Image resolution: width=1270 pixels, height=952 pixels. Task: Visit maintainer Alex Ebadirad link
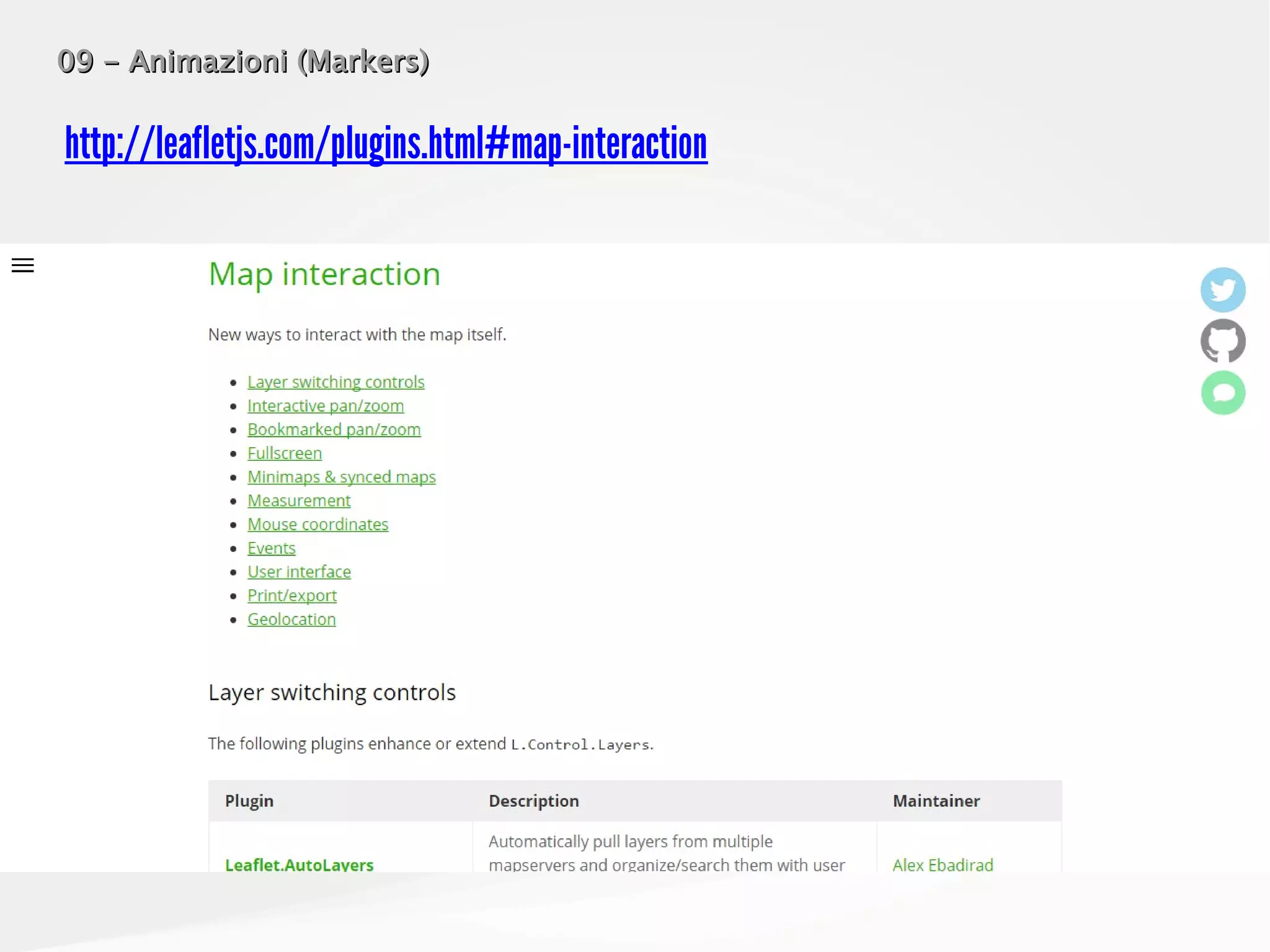click(943, 865)
